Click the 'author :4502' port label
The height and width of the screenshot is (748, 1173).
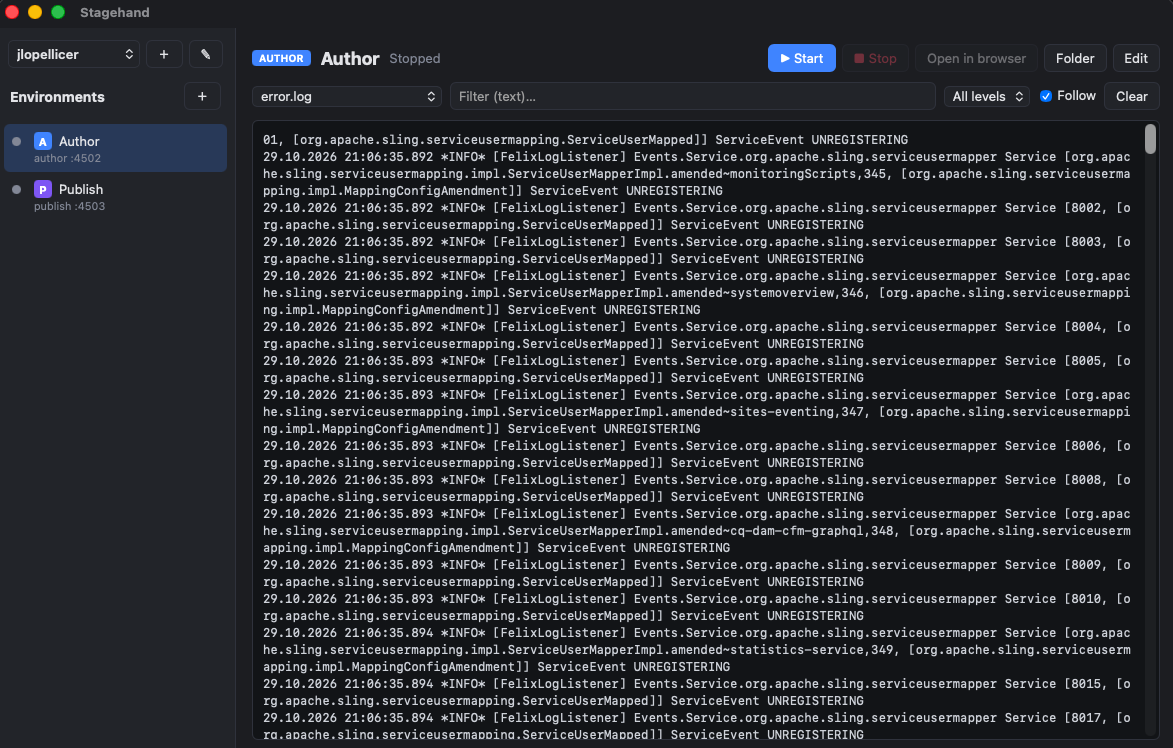pos(67,159)
